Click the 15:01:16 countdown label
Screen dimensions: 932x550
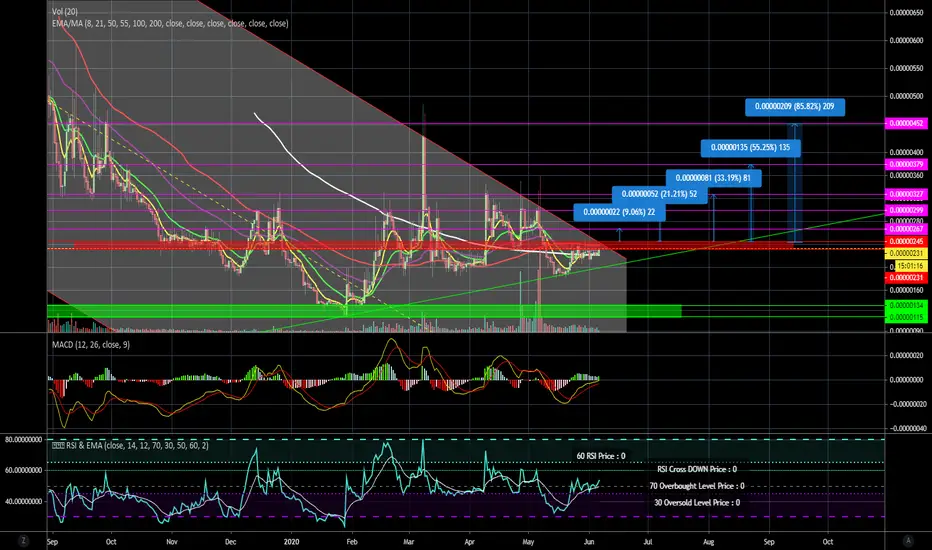(x=910, y=266)
